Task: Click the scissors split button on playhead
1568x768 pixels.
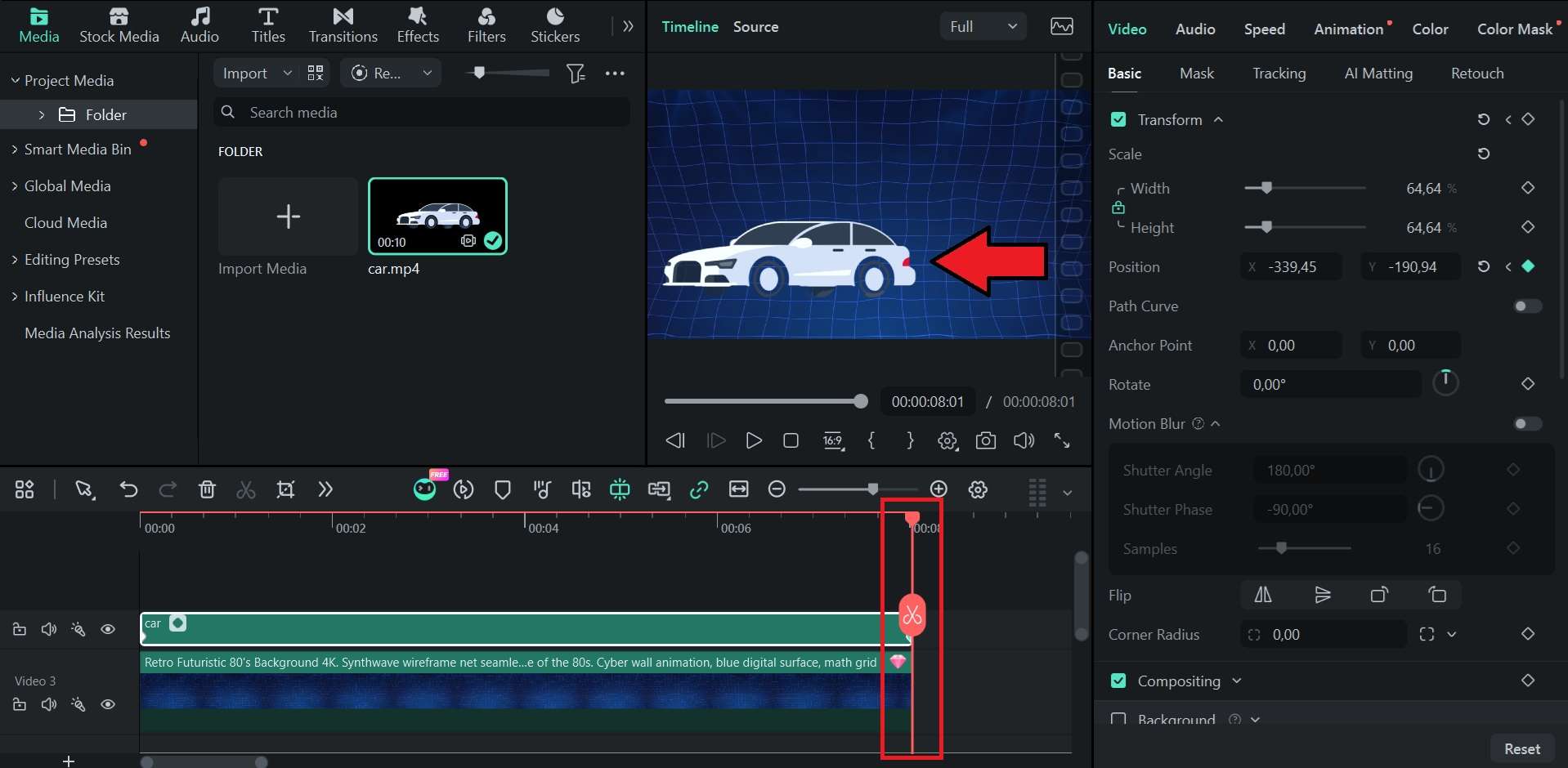Action: point(912,616)
